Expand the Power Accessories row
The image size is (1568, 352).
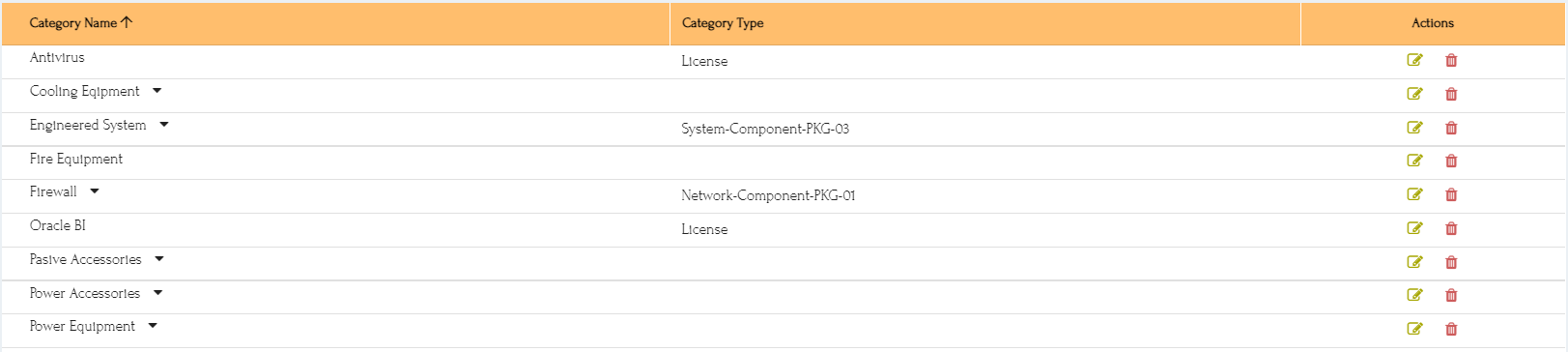(158, 293)
